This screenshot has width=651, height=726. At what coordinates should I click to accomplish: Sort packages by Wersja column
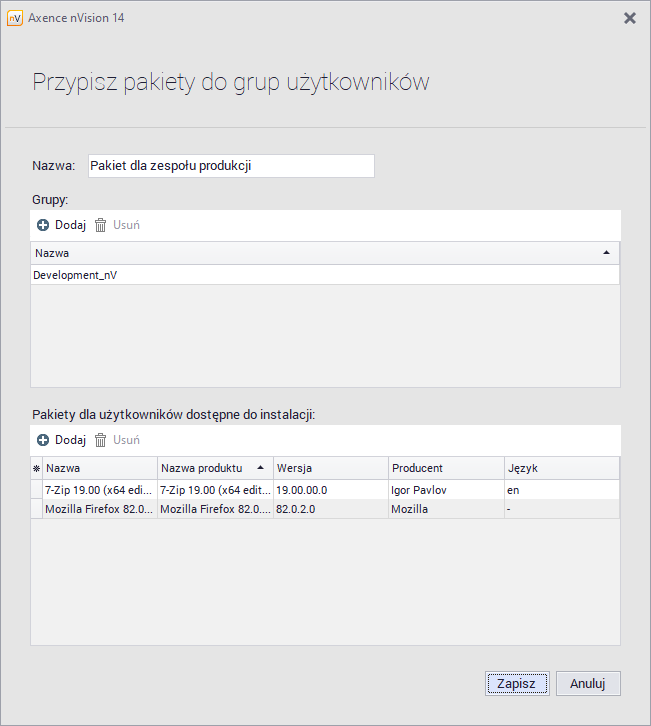click(330, 468)
